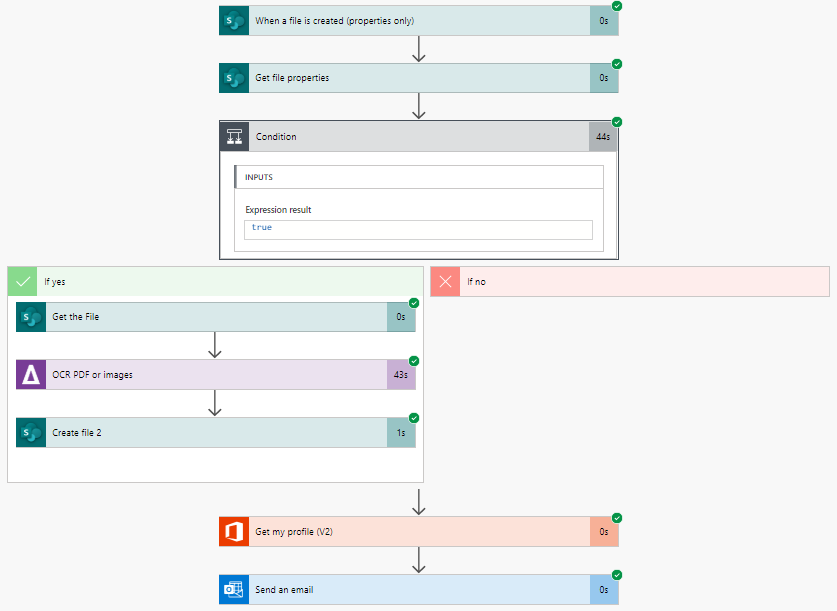The image size is (837, 611).
Task: Collapse the When a file is created trigger
Action: (400, 20)
